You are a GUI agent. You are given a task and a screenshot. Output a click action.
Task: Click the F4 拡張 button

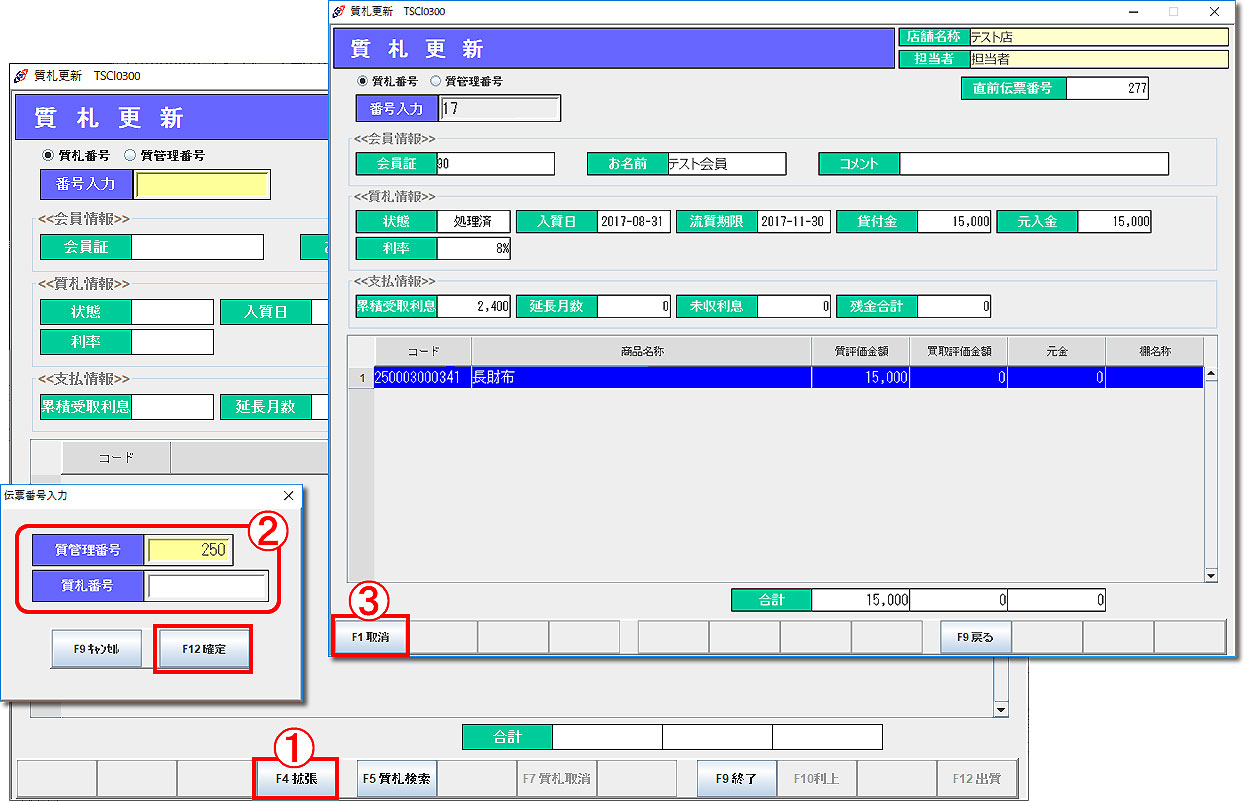[296, 778]
